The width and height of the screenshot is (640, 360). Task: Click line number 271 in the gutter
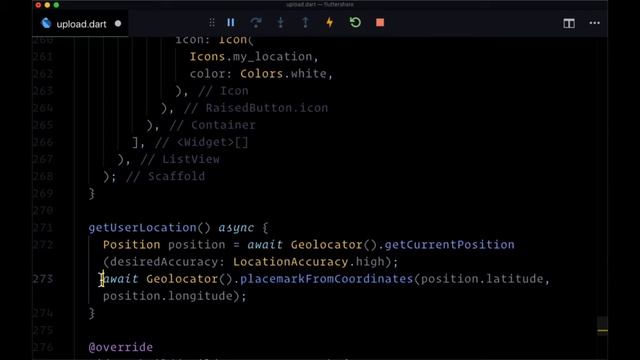43,227
